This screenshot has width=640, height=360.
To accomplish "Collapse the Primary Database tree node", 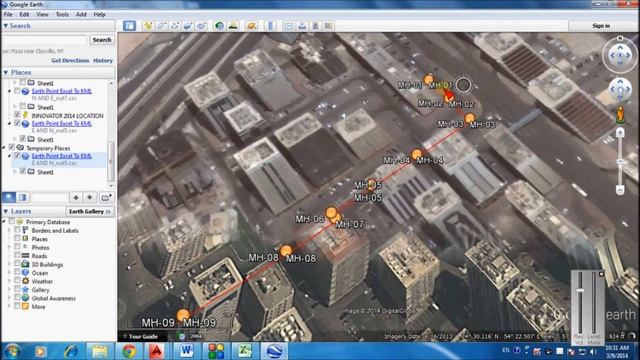I will click(4, 222).
